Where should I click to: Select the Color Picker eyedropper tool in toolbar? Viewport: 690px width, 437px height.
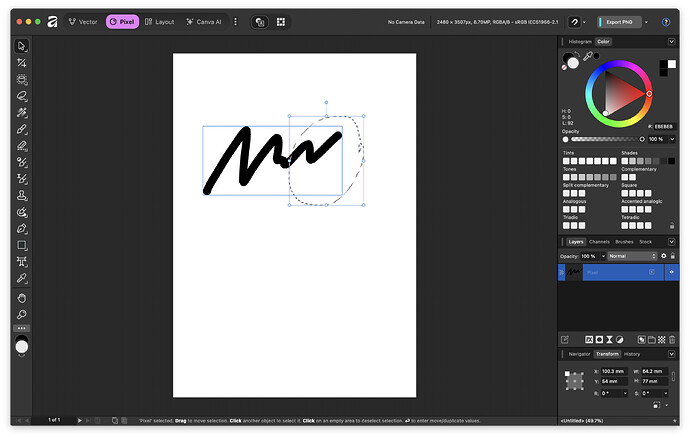click(22, 278)
